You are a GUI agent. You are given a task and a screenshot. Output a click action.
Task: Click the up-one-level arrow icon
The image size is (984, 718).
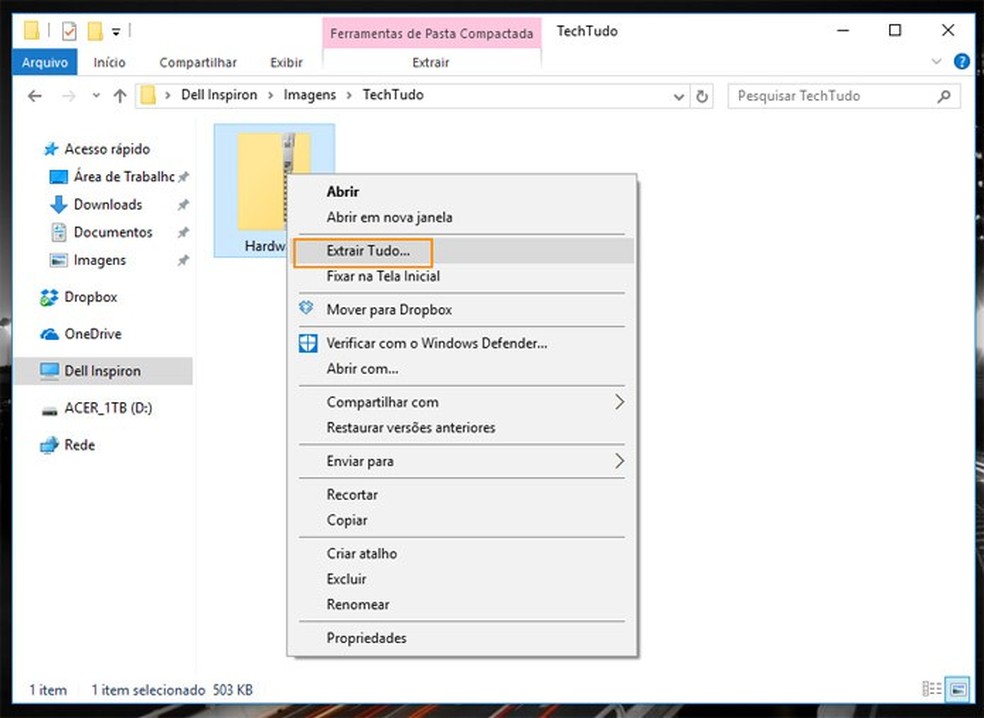tap(120, 96)
